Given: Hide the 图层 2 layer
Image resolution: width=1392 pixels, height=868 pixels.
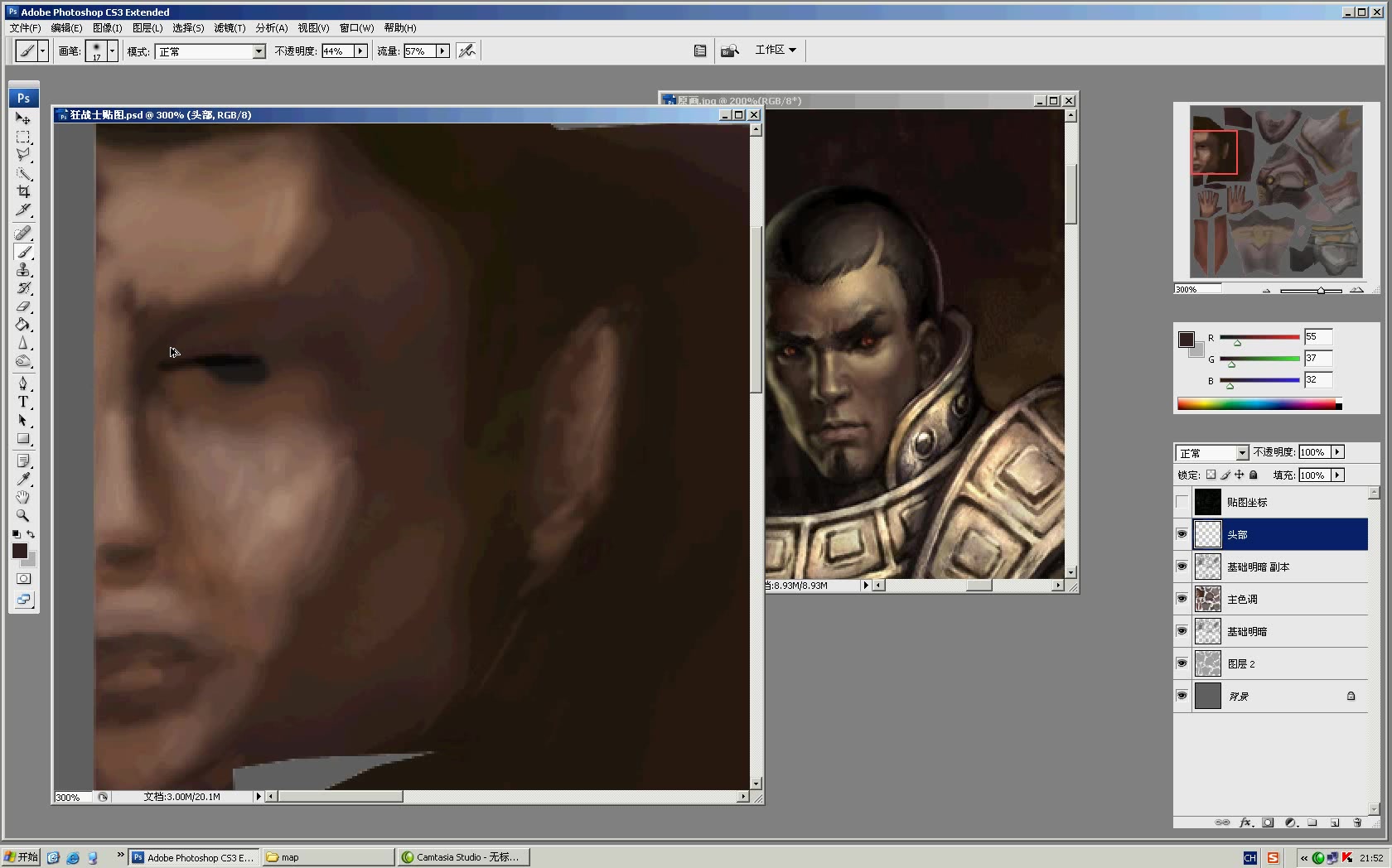Looking at the screenshot, I should click(1182, 663).
